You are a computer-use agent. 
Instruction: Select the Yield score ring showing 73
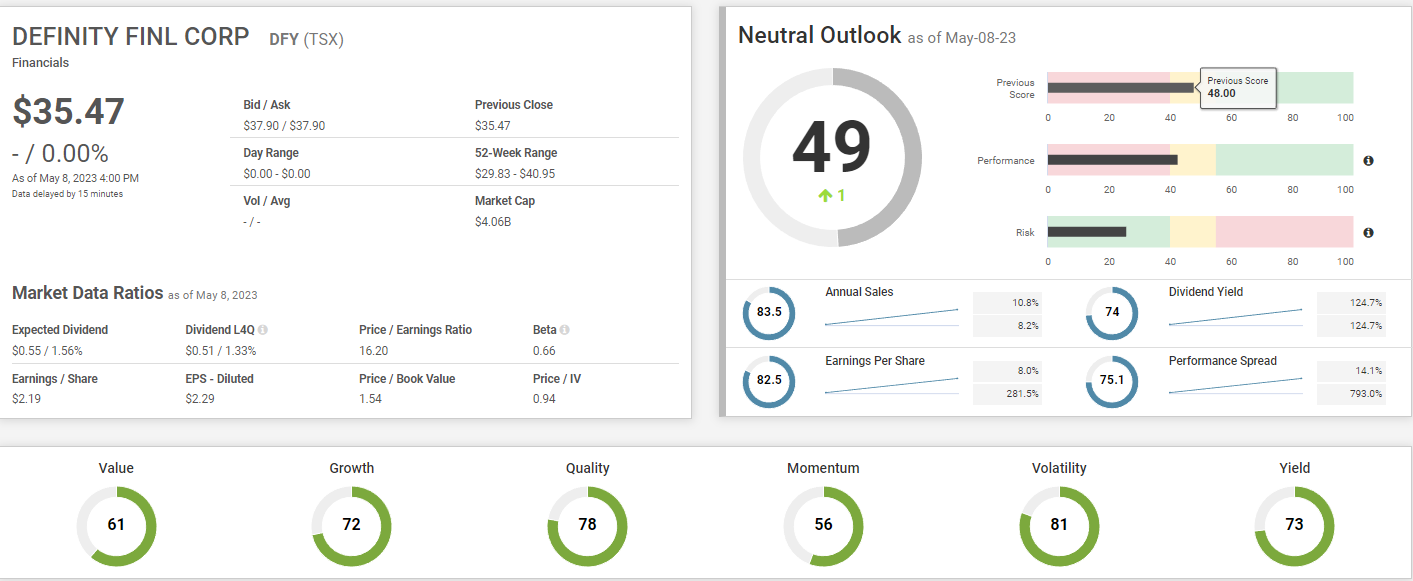(1294, 525)
